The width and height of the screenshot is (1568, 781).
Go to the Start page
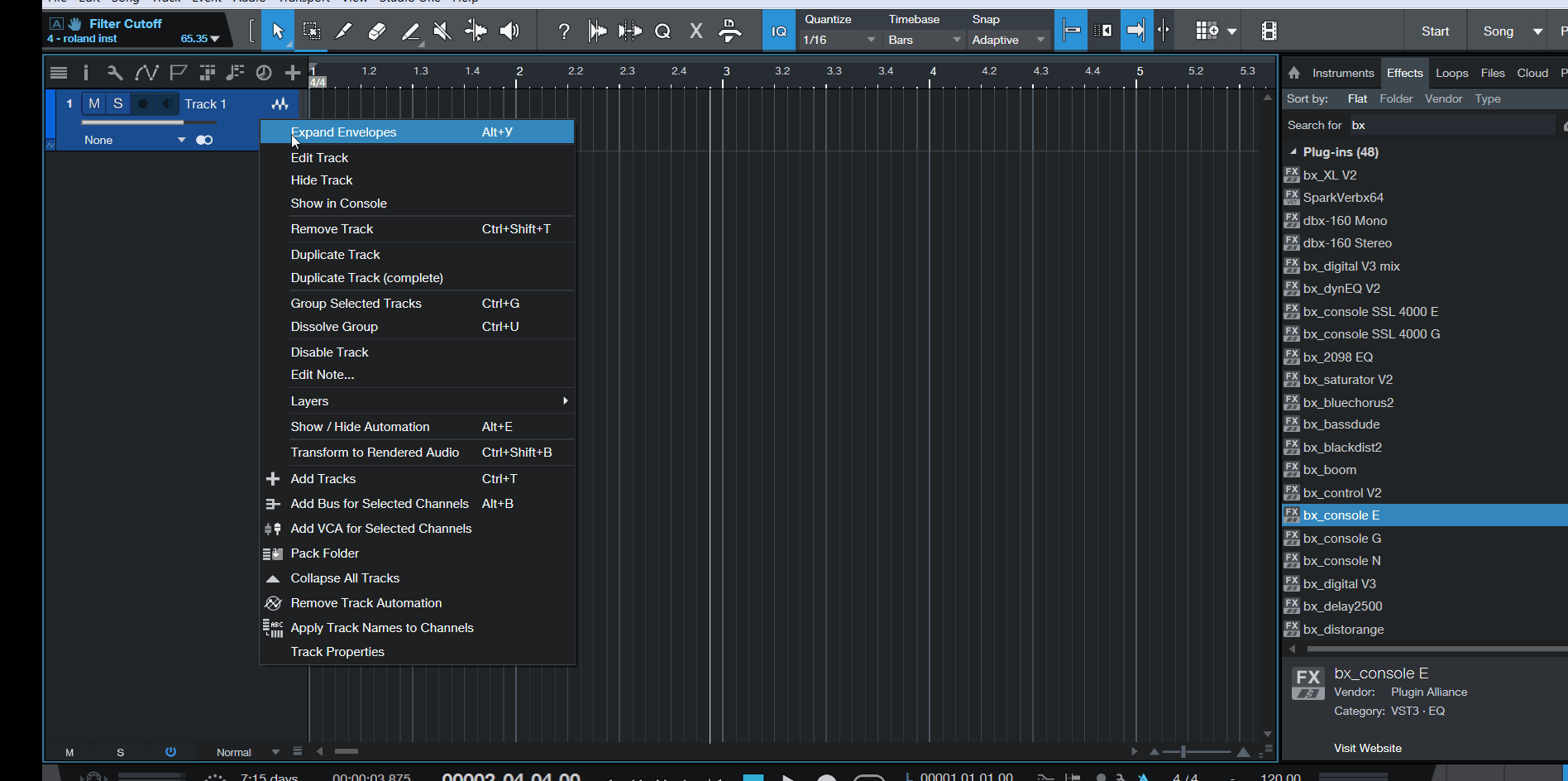pos(1435,31)
